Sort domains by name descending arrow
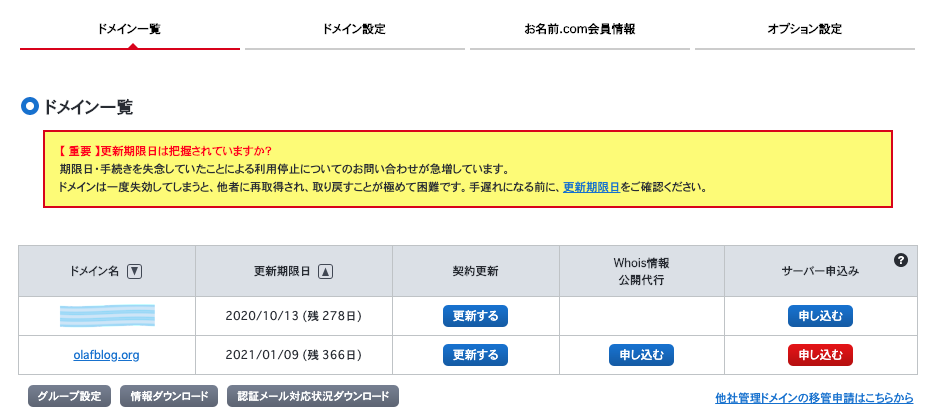This screenshot has height=416, width=933. [135, 271]
